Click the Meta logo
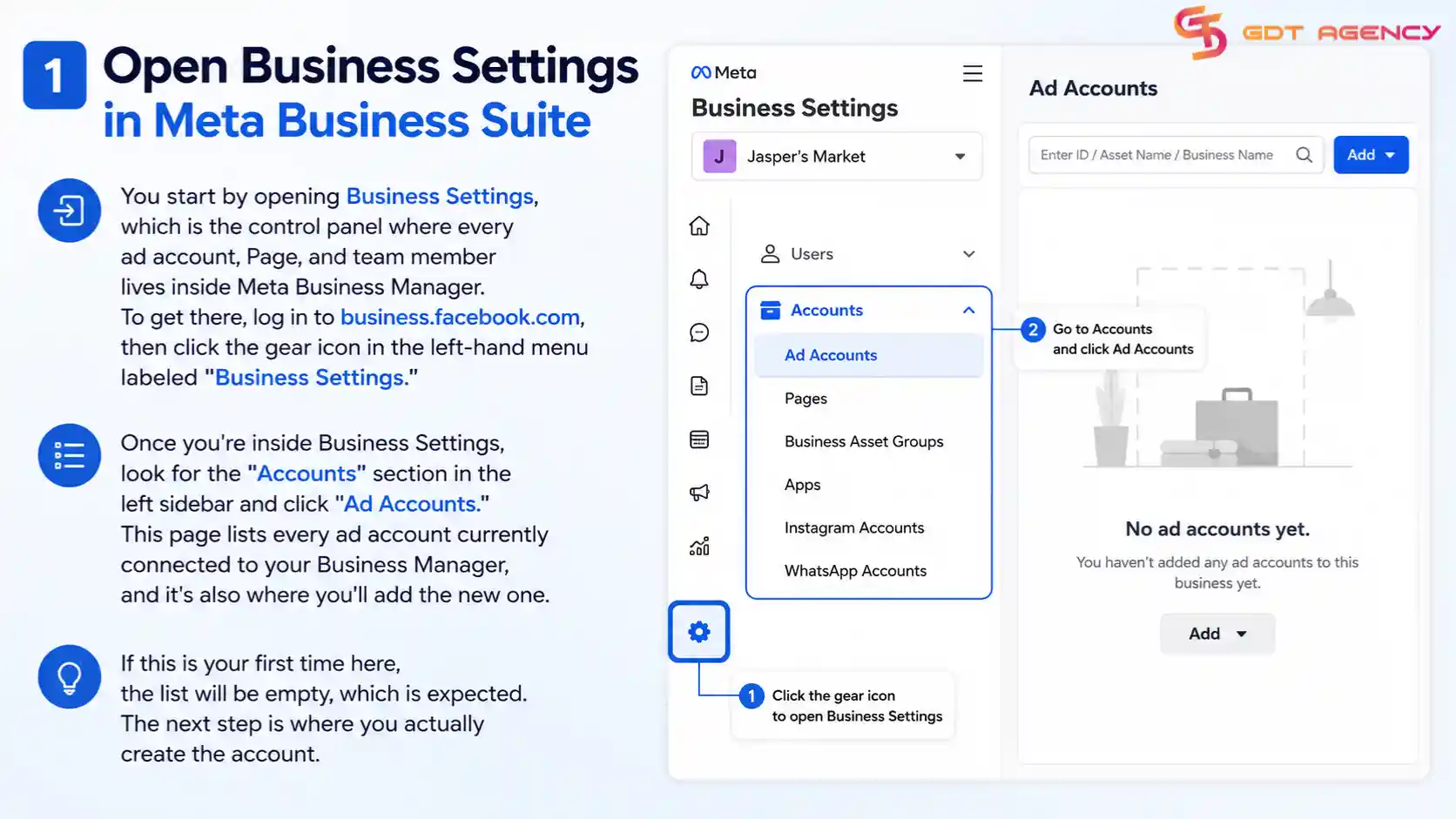Screen dimensions: 1456x819 click(724, 72)
